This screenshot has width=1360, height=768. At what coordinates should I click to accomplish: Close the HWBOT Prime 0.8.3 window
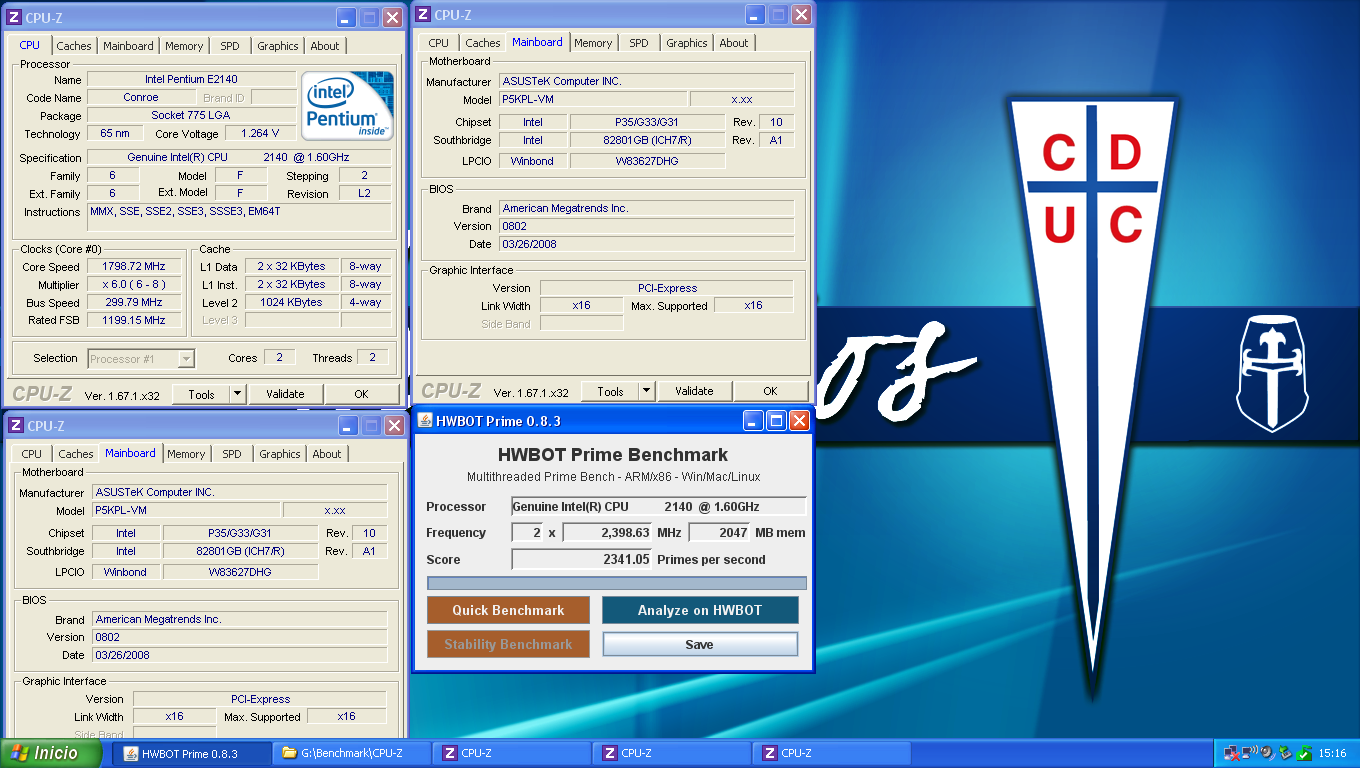point(799,421)
